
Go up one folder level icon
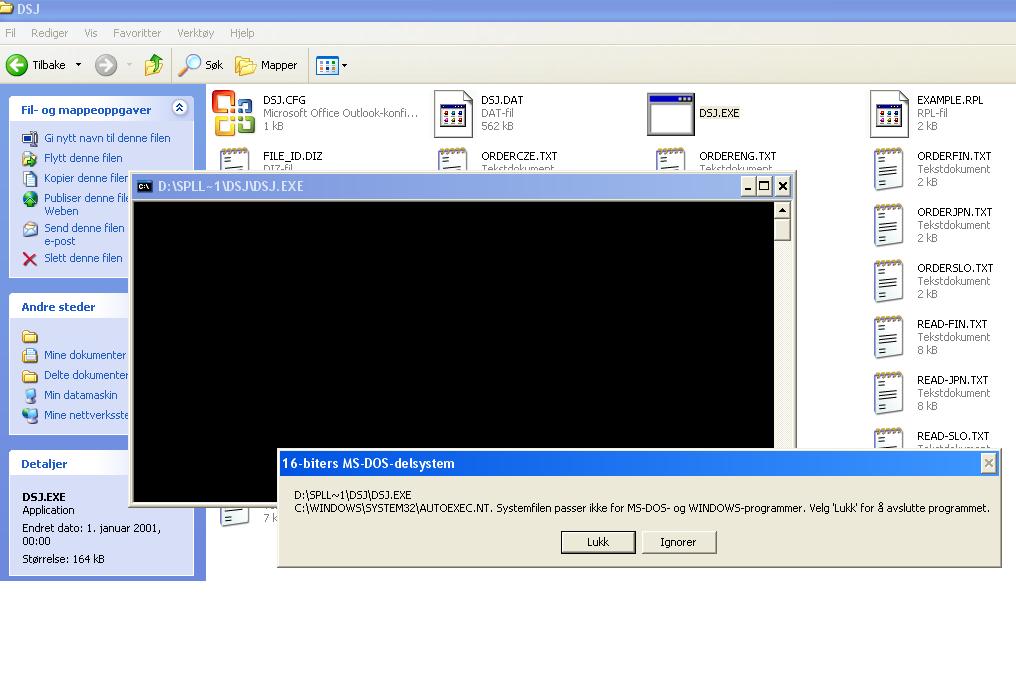(x=154, y=65)
